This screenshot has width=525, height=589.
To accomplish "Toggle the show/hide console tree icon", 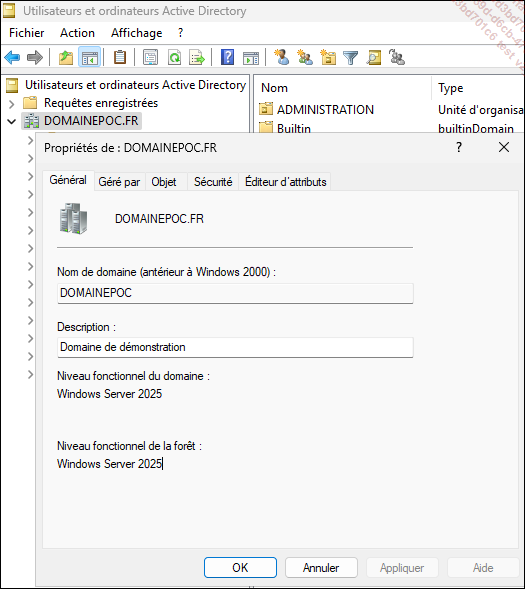I will tap(90, 57).
